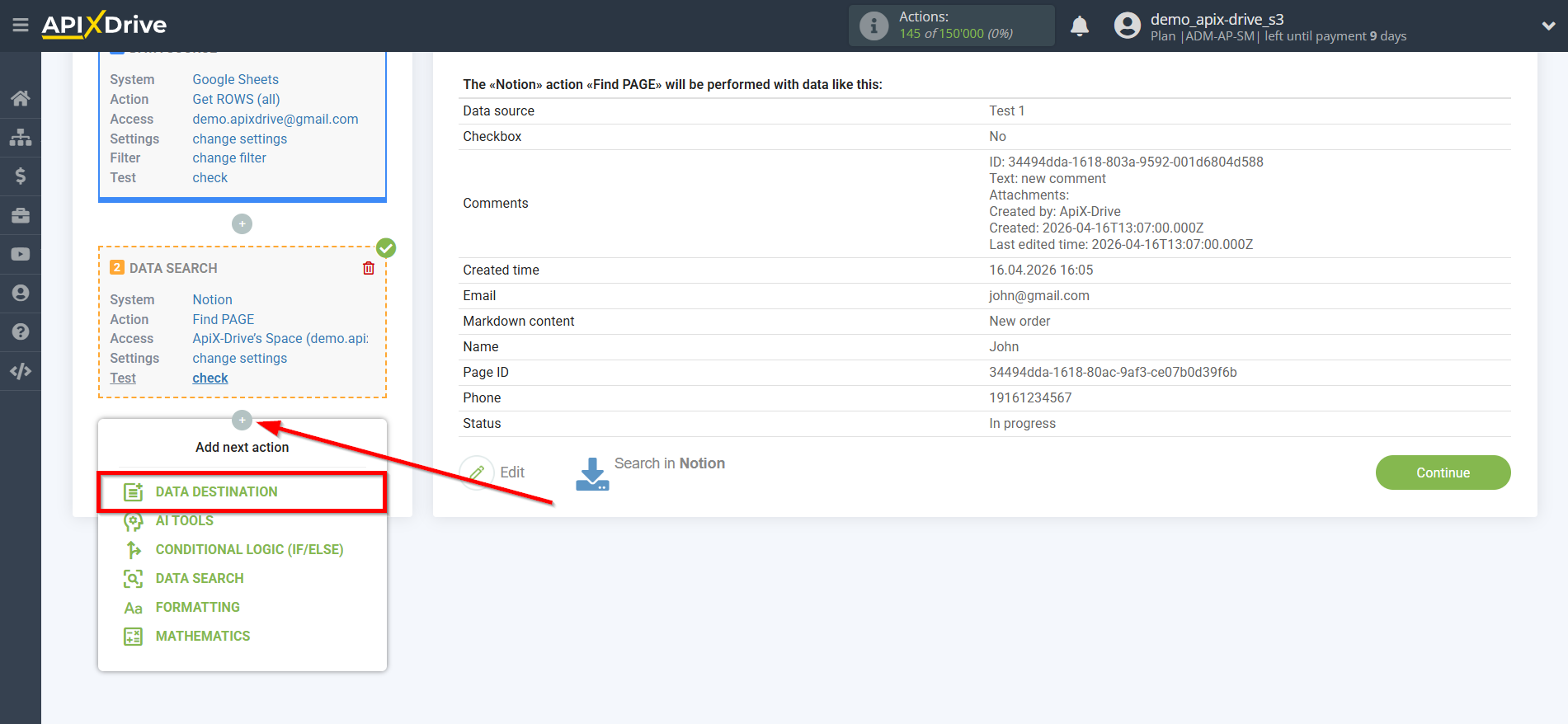Screen dimensions: 1568x724
Task: Select CONDITIONAL LOGIC (IF/ELSE) action
Action: click(x=249, y=550)
